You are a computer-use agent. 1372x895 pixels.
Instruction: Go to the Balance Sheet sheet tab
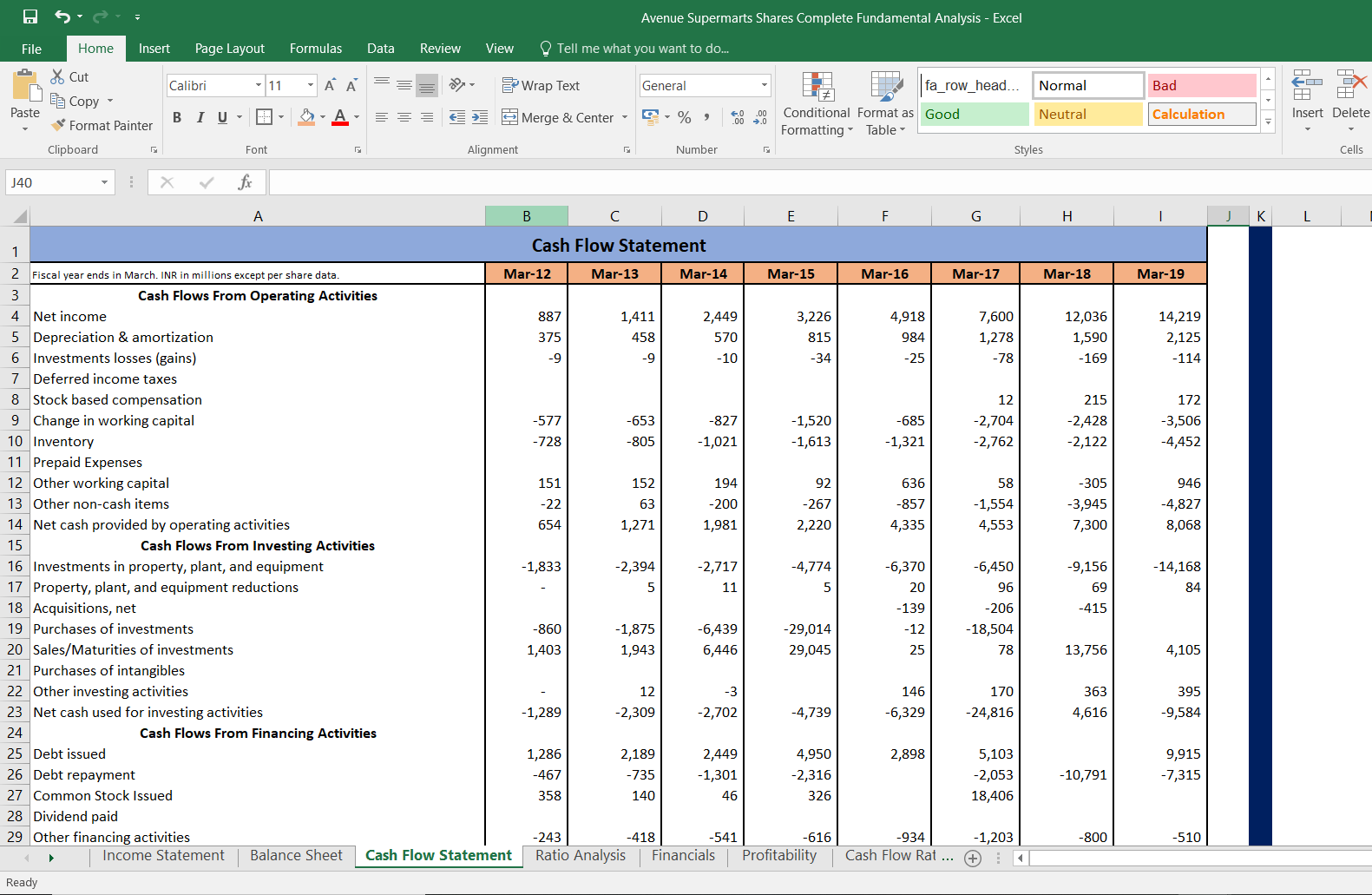pyautogui.click(x=297, y=856)
